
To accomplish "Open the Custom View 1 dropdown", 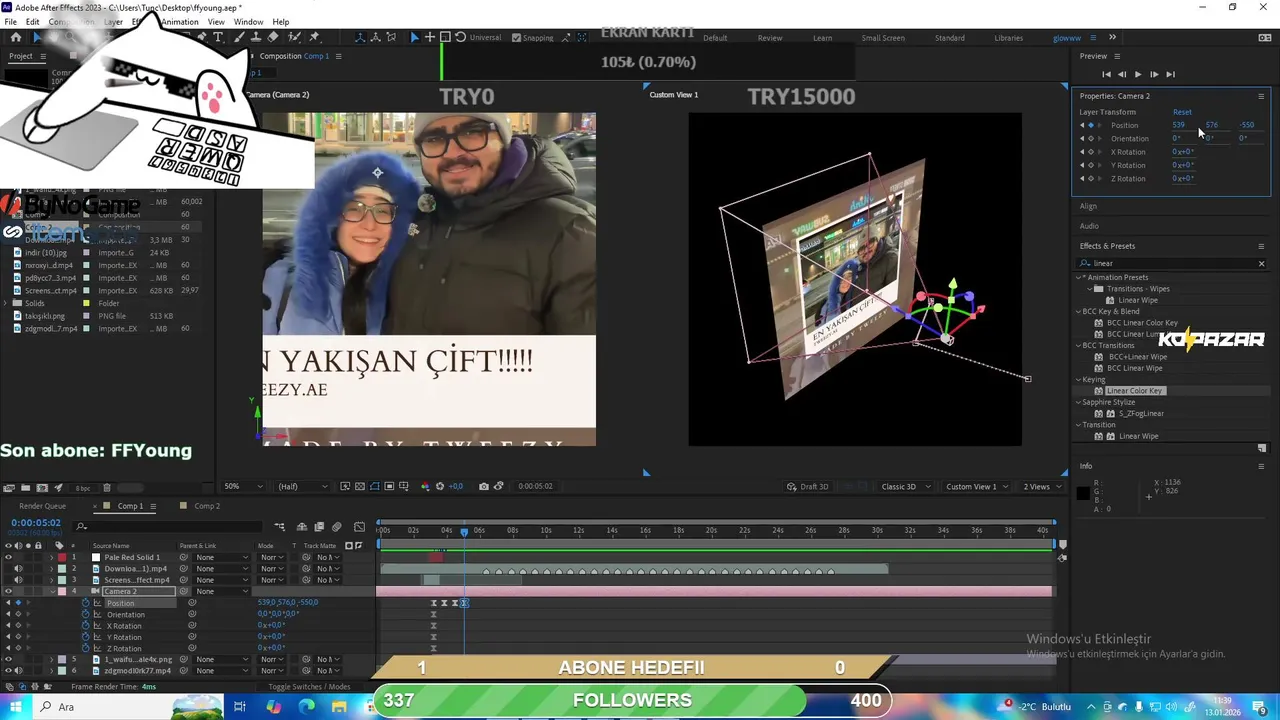I will click(x=976, y=486).
